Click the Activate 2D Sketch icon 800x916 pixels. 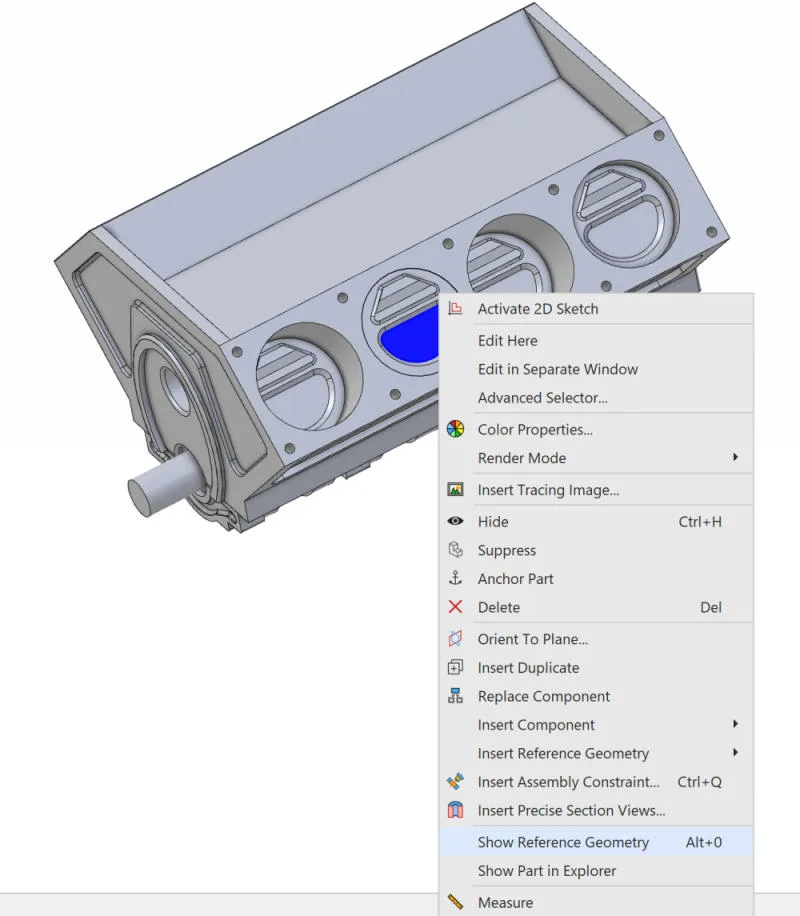pos(455,308)
